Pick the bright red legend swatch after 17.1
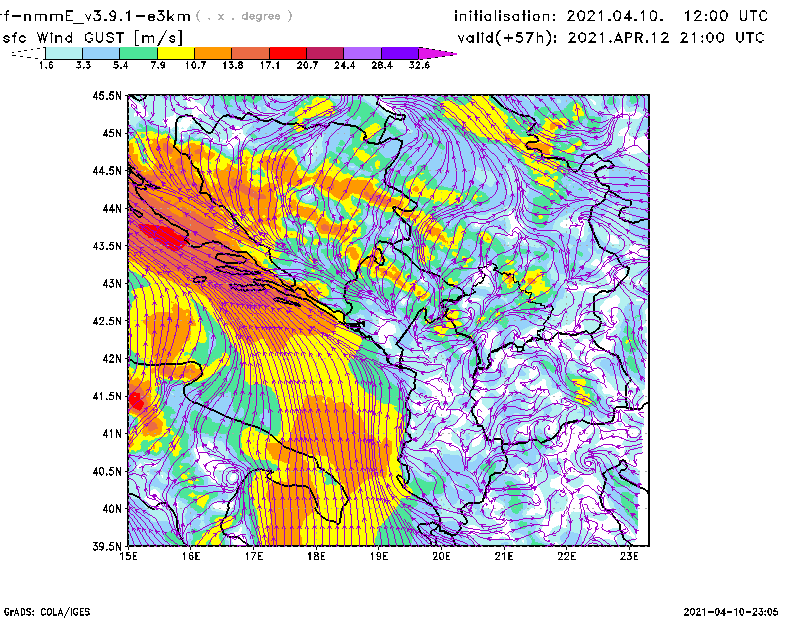 point(288,53)
